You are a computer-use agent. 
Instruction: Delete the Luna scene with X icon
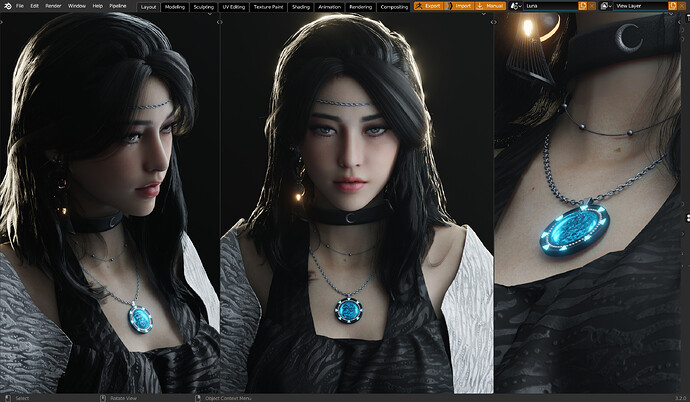coord(592,6)
